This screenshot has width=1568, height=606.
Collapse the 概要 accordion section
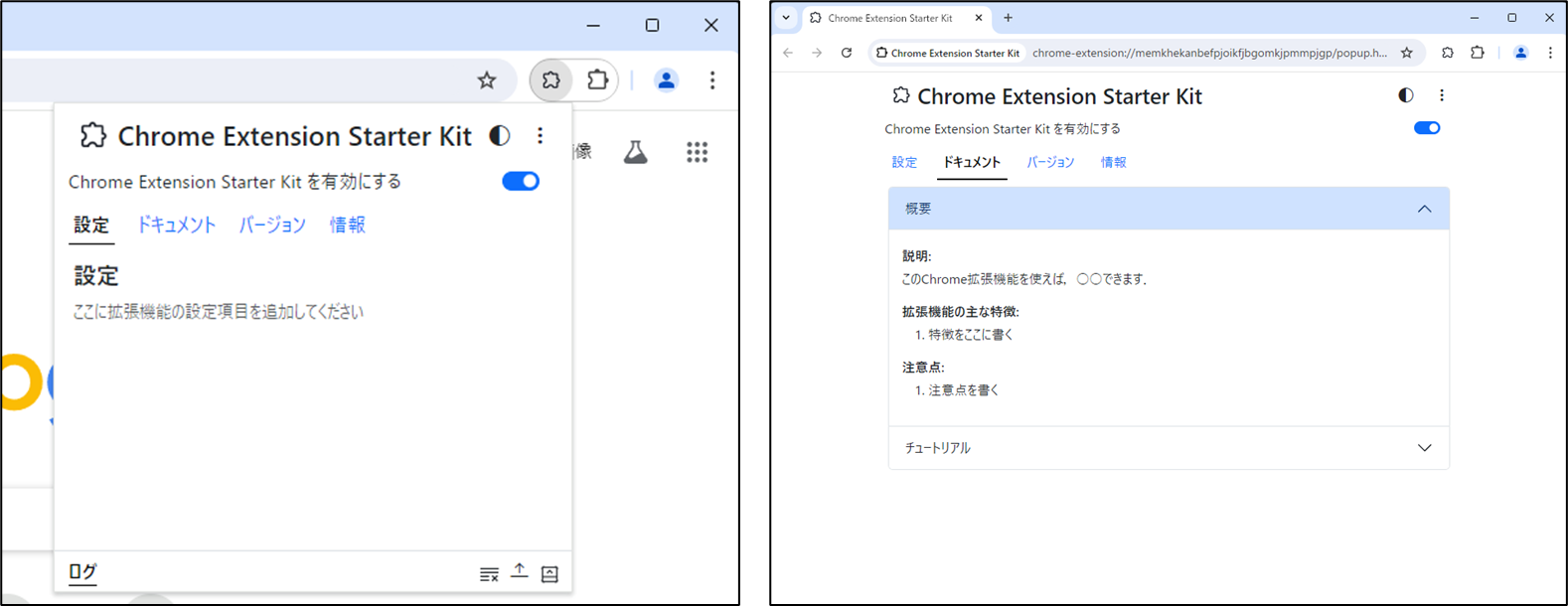1169,209
